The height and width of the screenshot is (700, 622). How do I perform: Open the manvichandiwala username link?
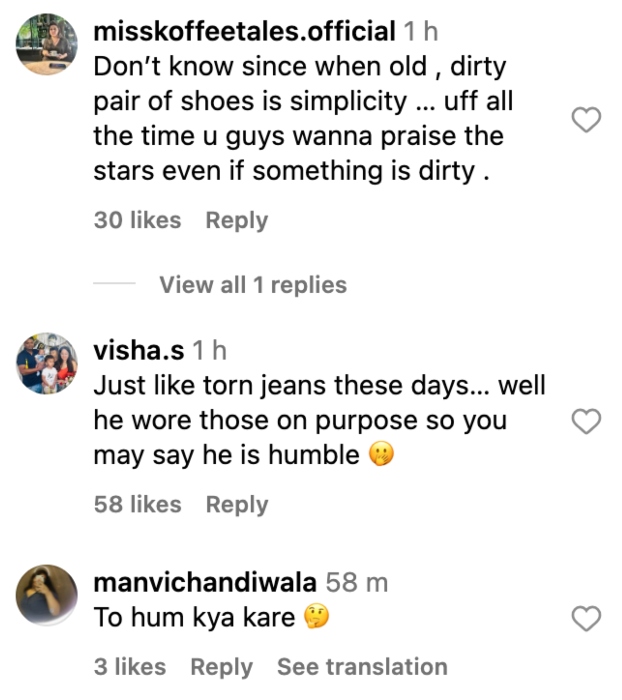pyautogui.click(x=205, y=582)
